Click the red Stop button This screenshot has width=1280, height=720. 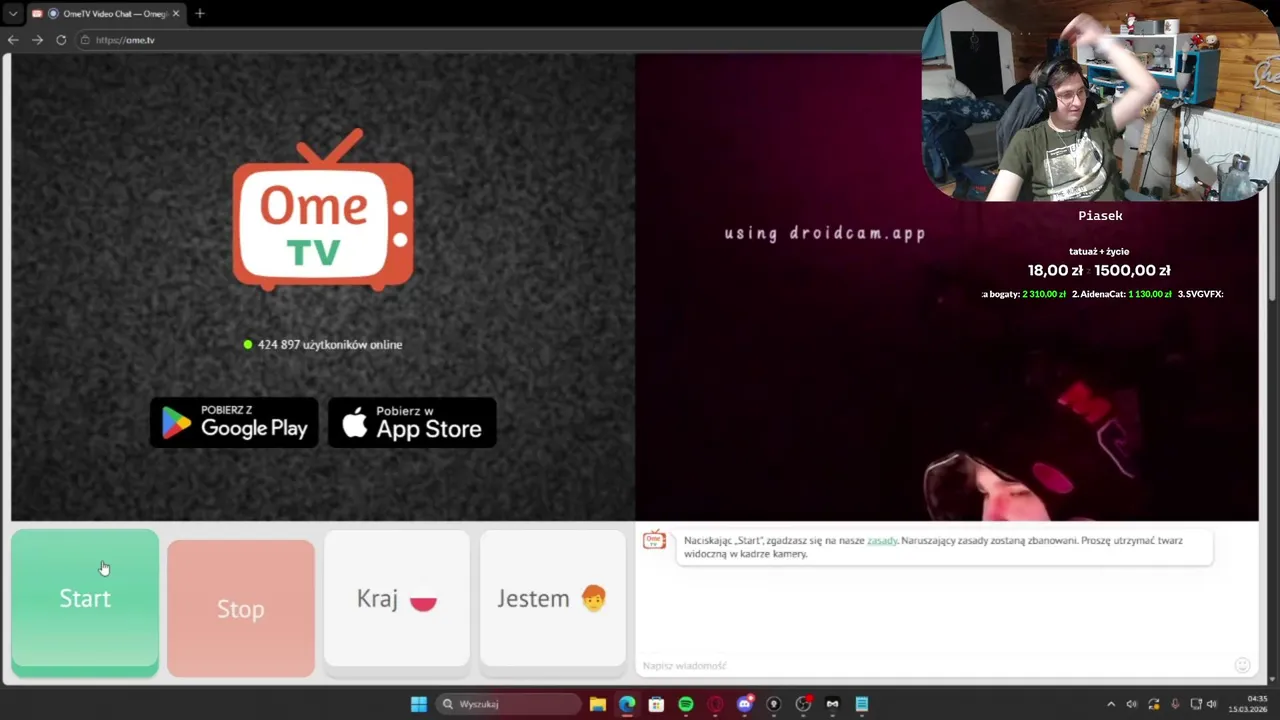241,608
